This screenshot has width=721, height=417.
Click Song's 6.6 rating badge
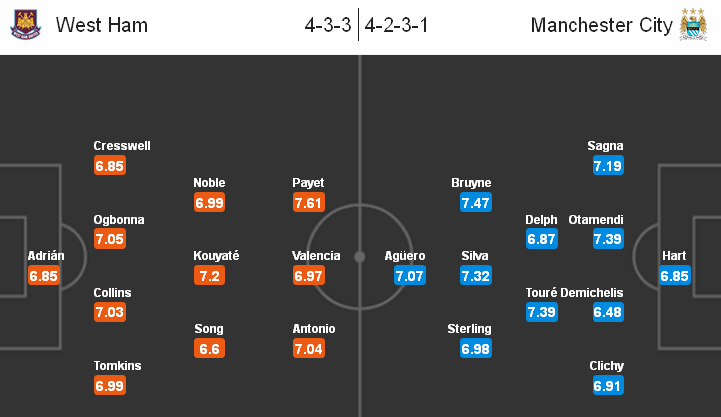point(209,348)
